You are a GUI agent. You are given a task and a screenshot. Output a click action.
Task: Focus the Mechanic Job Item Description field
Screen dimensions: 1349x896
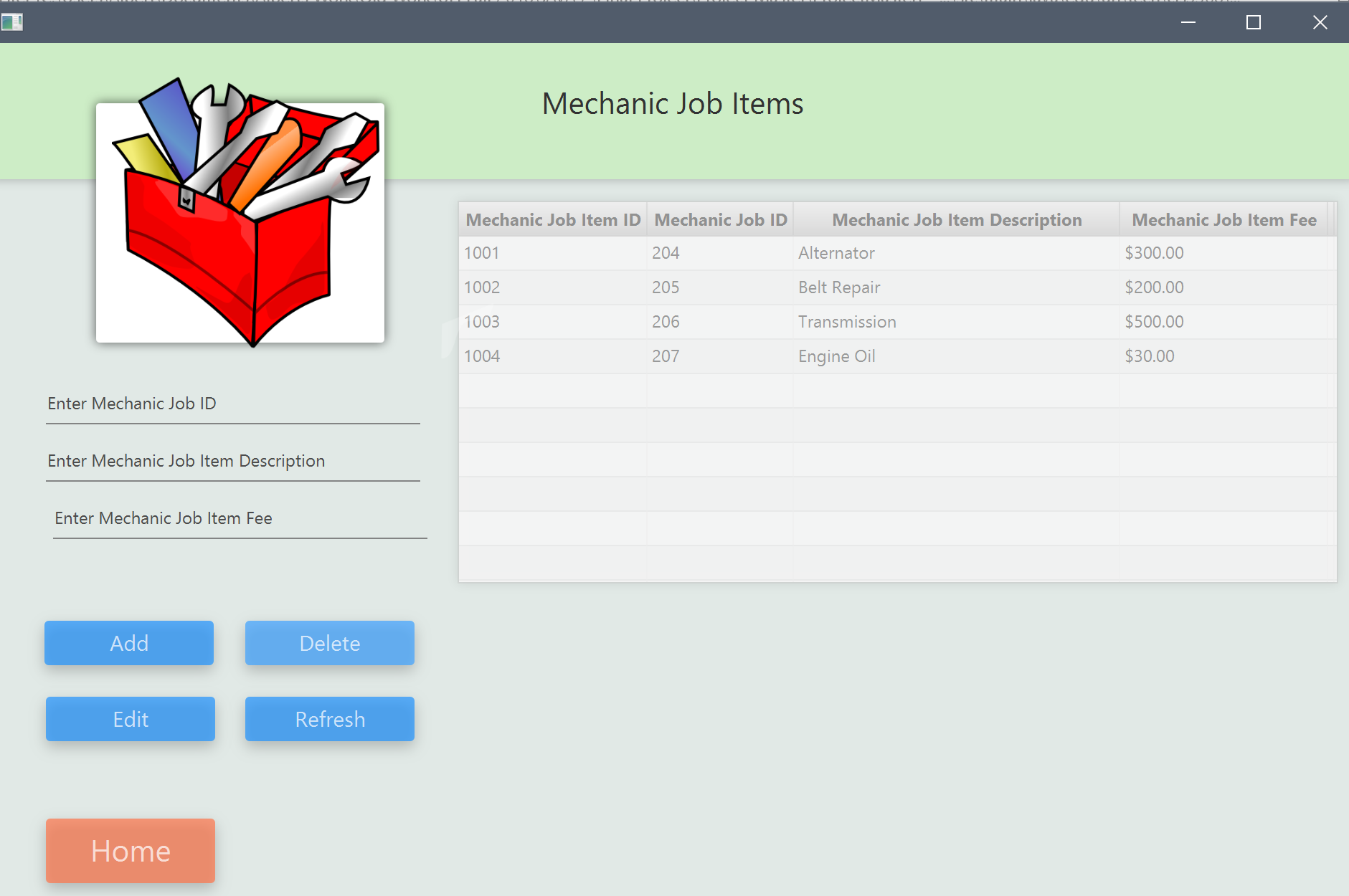(233, 462)
